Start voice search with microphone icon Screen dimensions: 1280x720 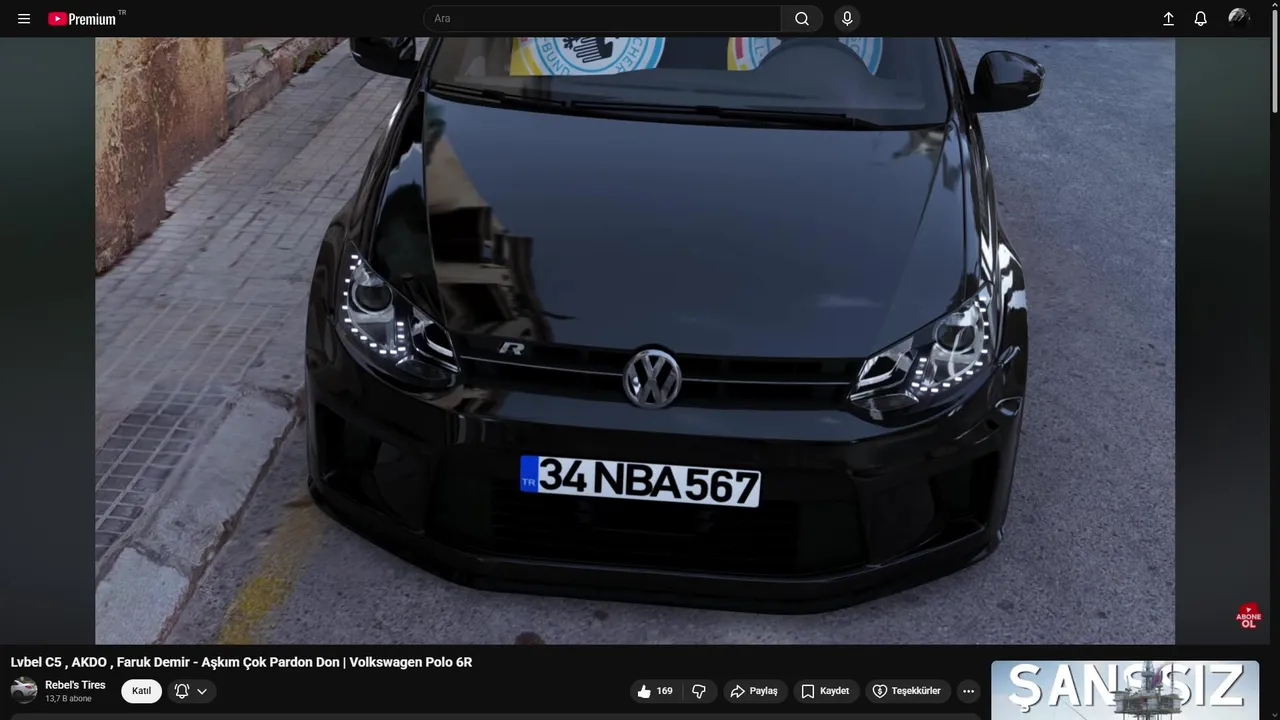[847, 19]
